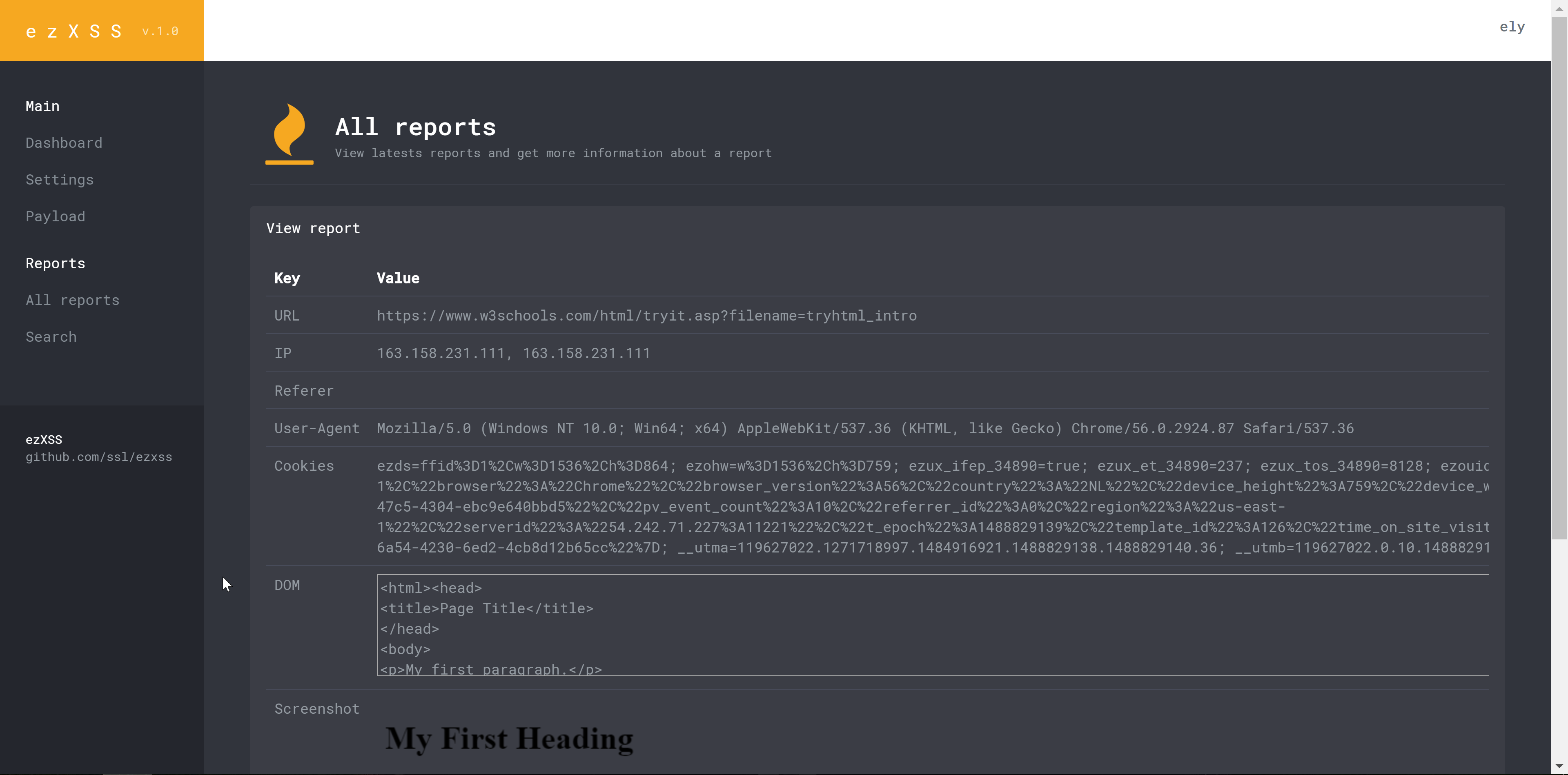Select All reports under Reports
Image resolution: width=1568 pixels, height=775 pixels.
[x=72, y=299]
